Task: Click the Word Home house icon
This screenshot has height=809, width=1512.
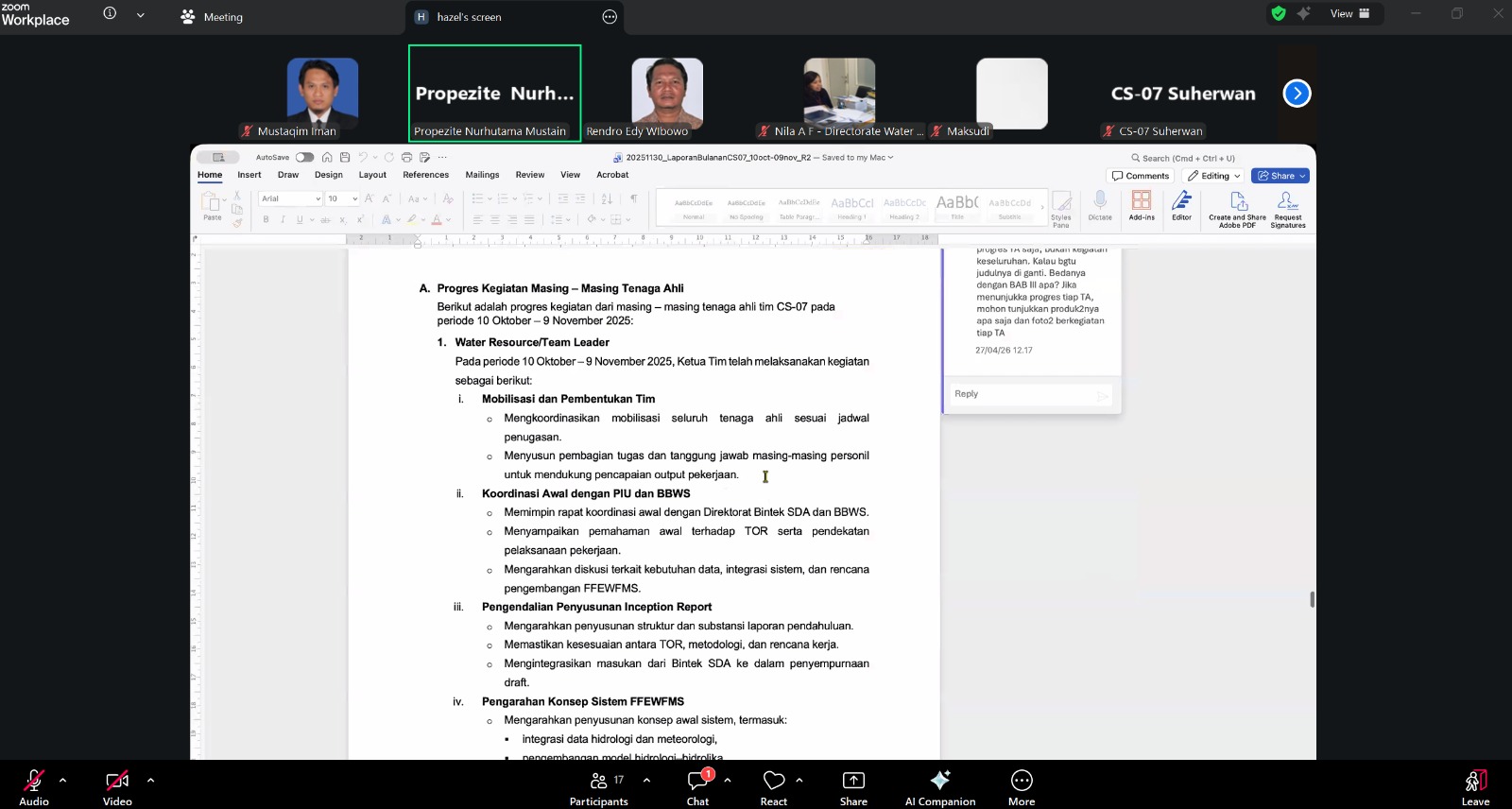Action: tap(327, 158)
